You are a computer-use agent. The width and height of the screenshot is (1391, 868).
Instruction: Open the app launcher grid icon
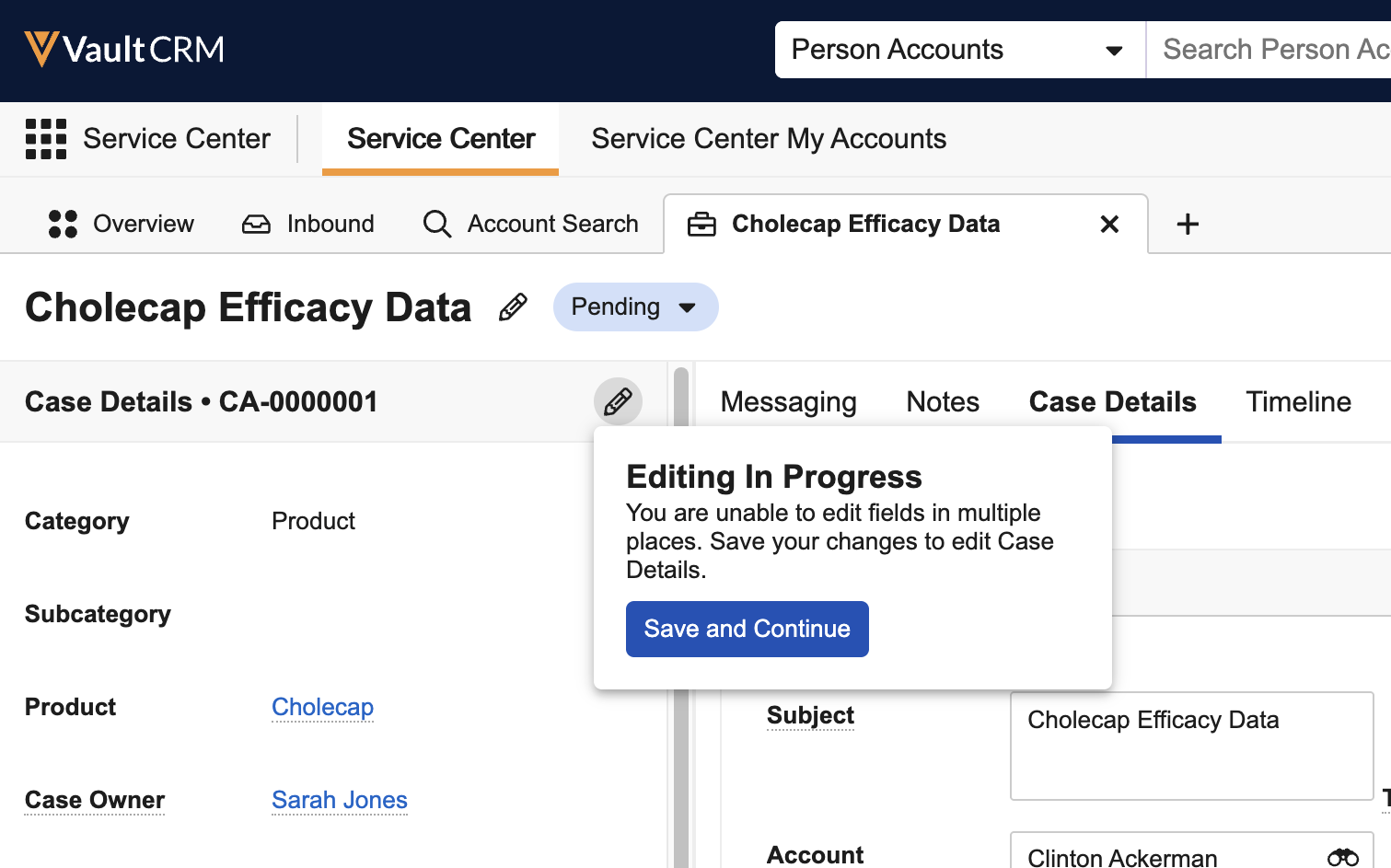click(x=46, y=139)
